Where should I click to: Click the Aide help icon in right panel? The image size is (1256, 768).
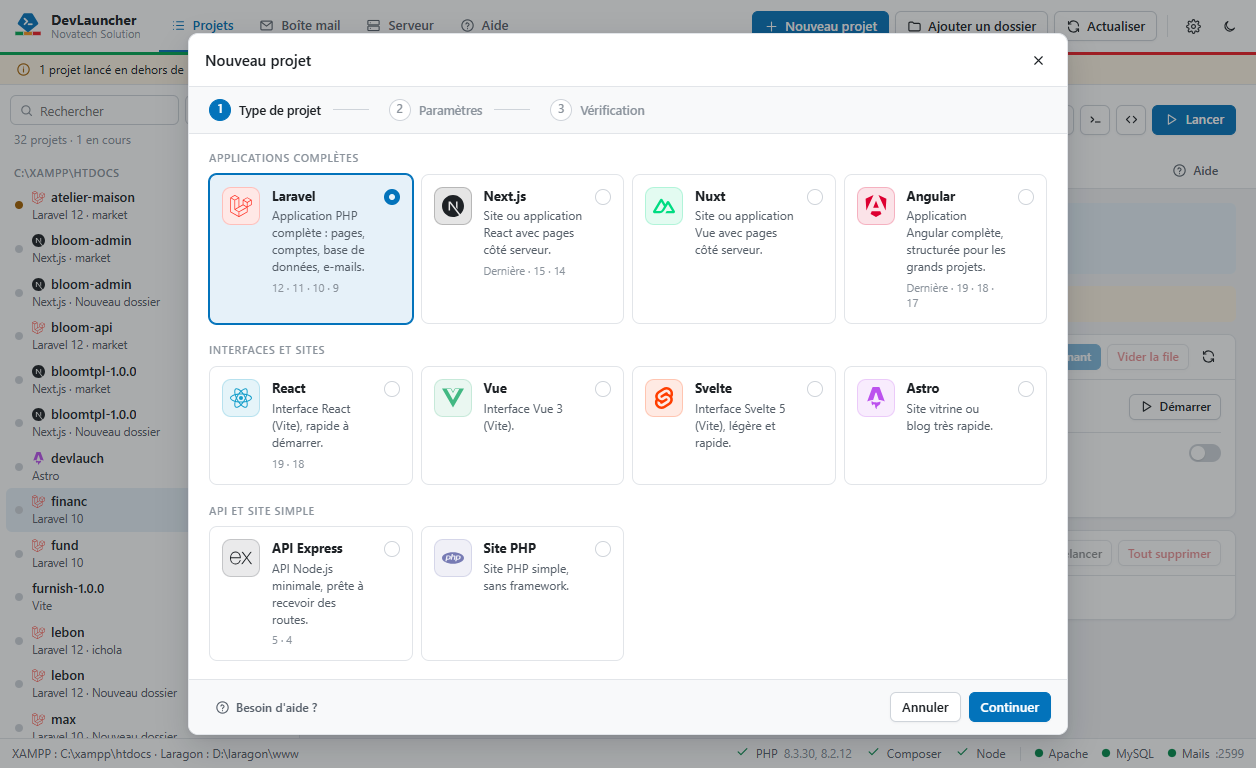(1179, 171)
